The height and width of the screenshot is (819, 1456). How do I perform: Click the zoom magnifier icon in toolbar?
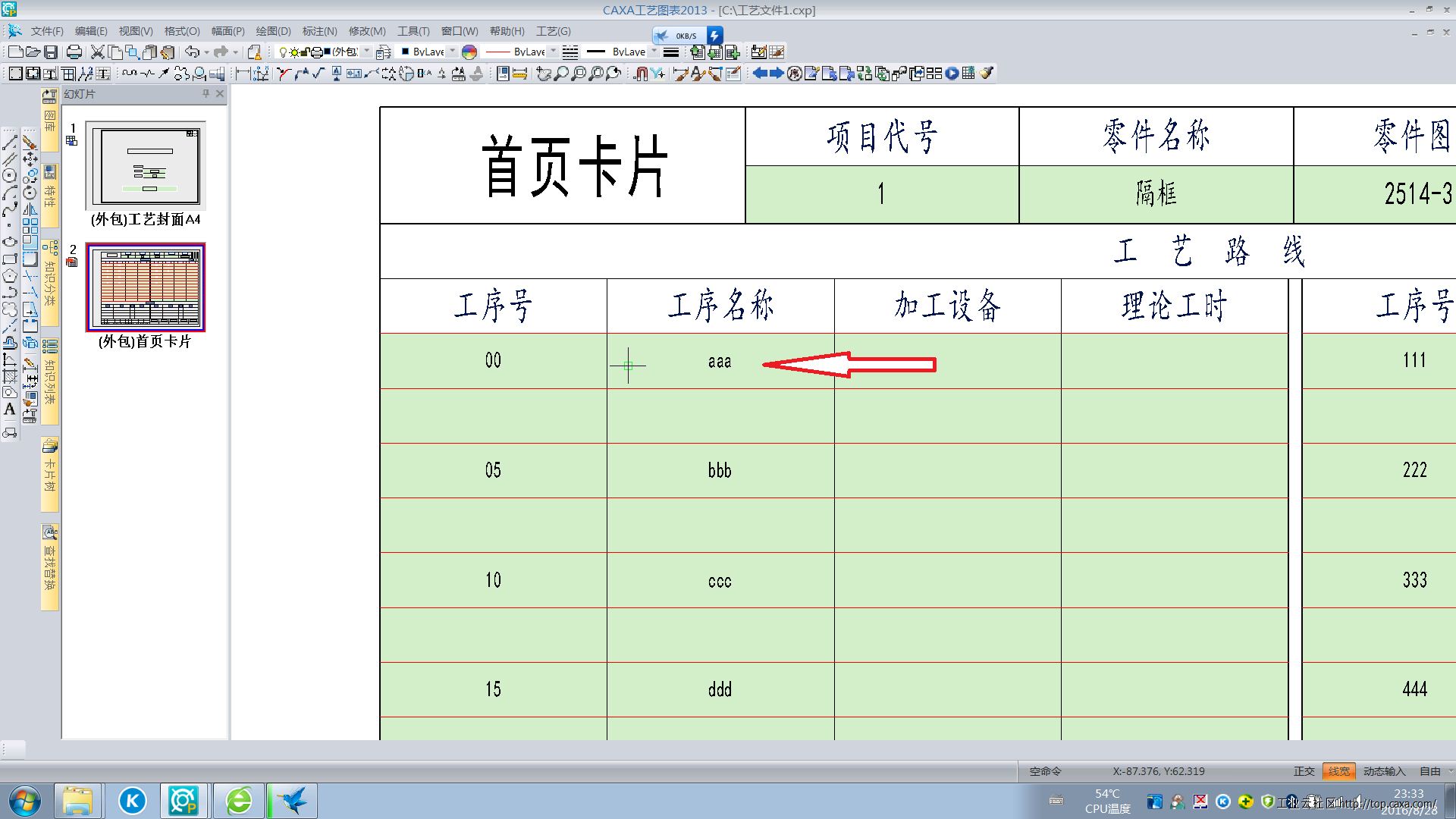coord(561,73)
